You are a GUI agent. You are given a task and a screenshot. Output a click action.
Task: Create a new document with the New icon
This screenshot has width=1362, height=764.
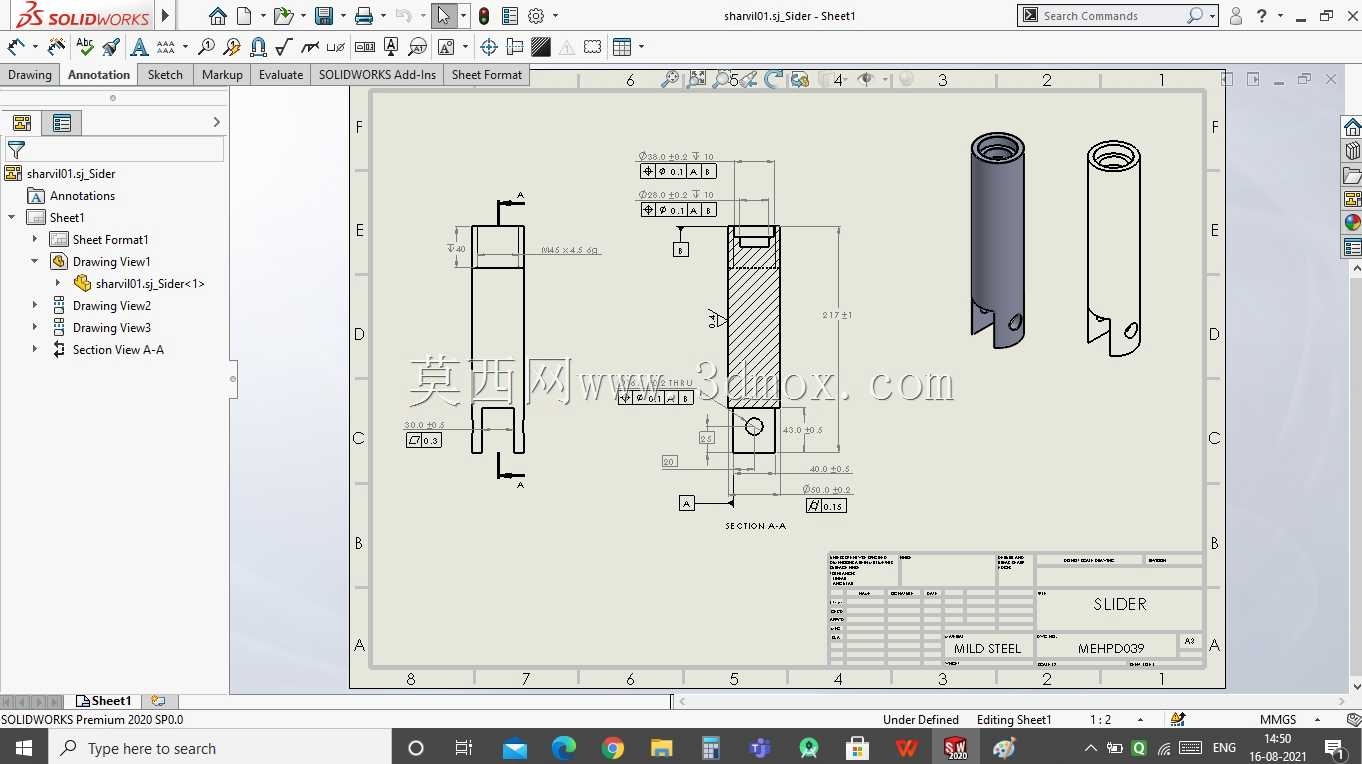[x=244, y=16]
